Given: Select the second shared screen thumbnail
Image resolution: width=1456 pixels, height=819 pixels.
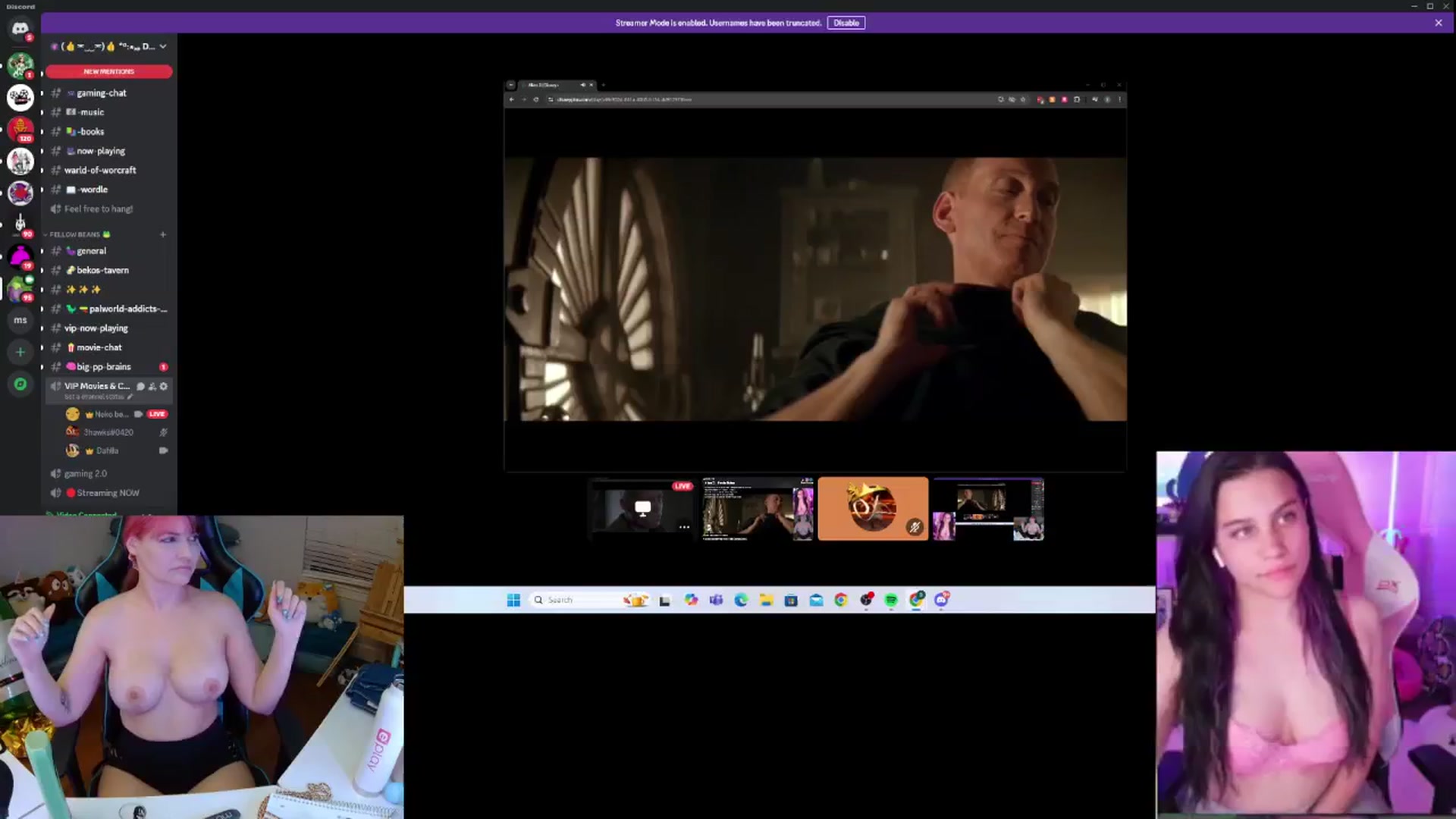Looking at the screenshot, I should (x=758, y=508).
